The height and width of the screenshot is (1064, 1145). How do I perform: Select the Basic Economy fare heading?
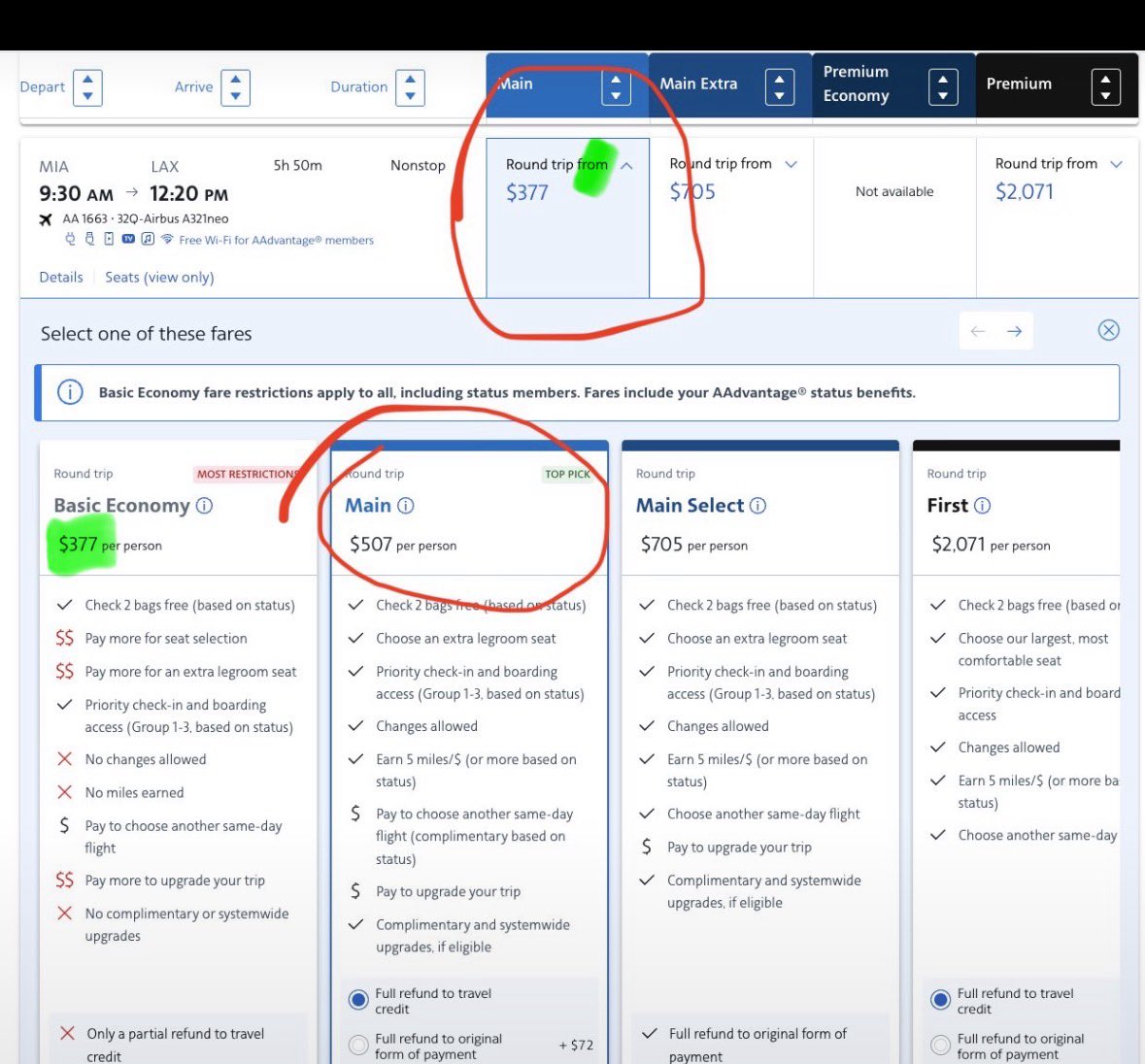point(121,506)
